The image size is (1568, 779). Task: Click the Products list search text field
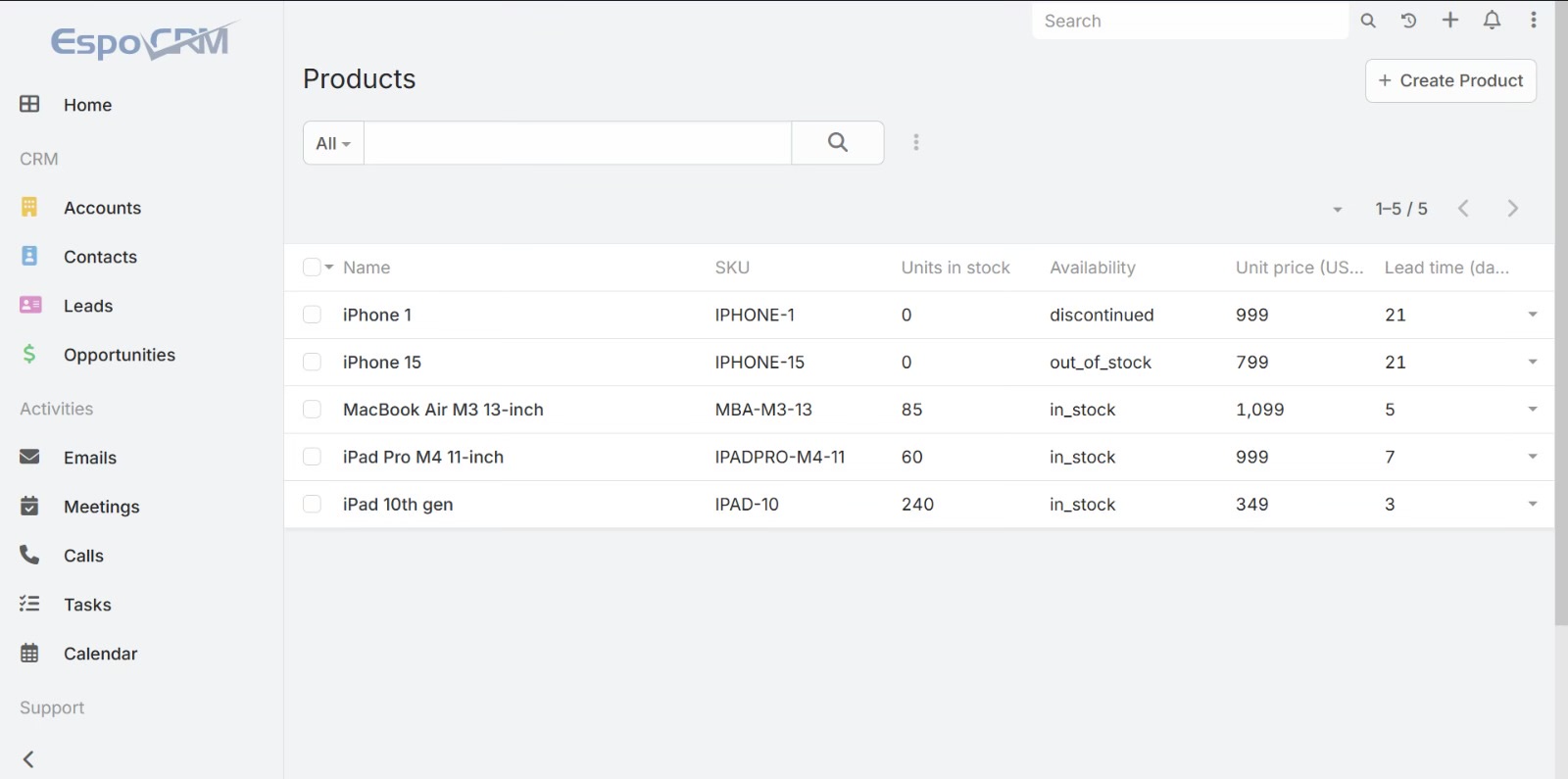pos(577,143)
